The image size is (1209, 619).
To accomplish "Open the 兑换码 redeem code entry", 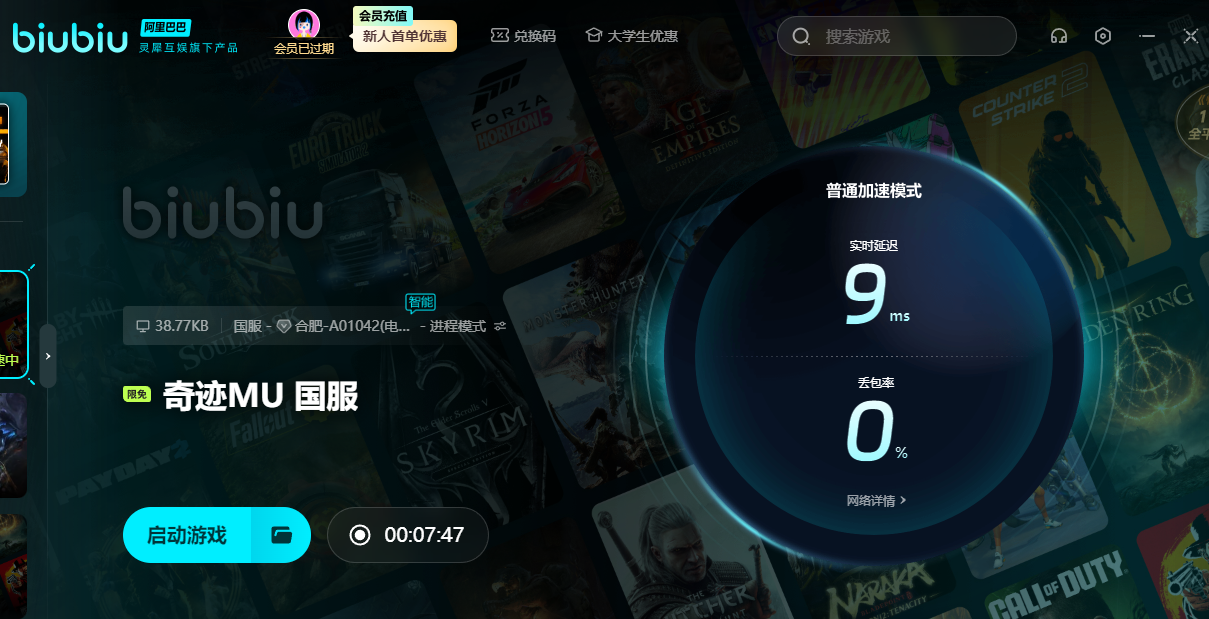I will point(523,36).
